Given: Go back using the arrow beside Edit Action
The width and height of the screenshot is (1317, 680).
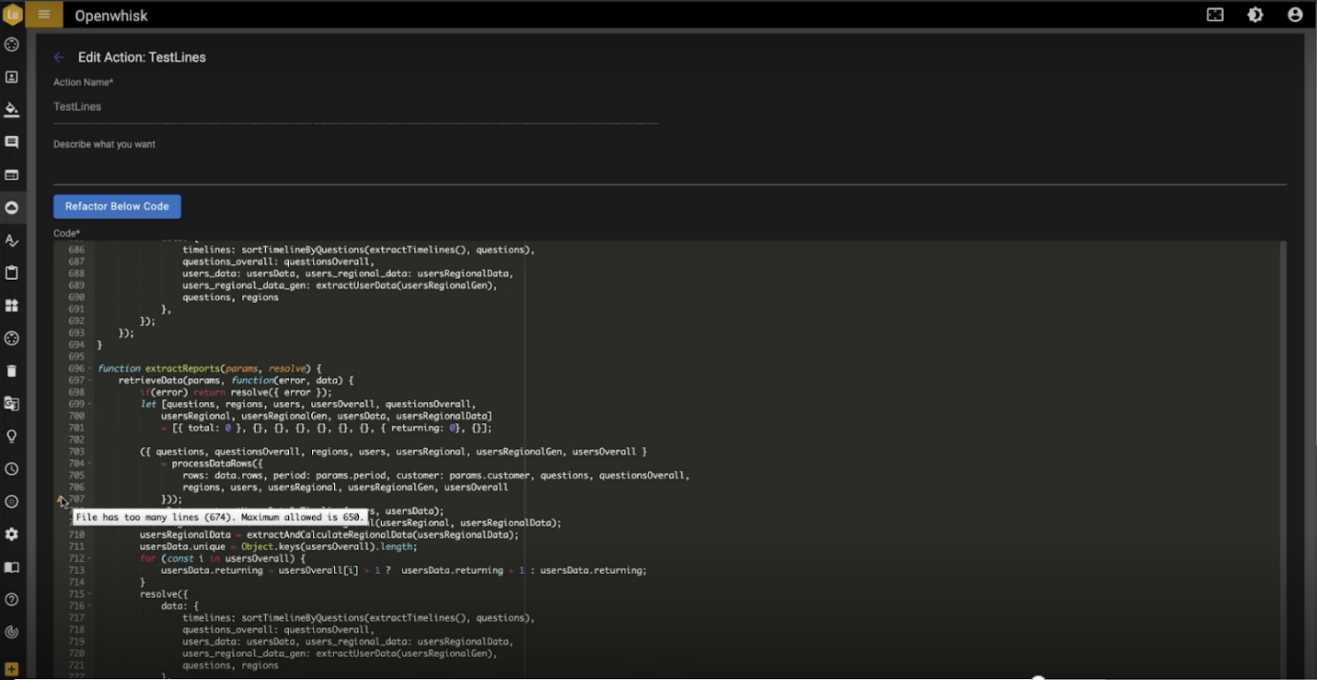Looking at the screenshot, I should click(59, 58).
